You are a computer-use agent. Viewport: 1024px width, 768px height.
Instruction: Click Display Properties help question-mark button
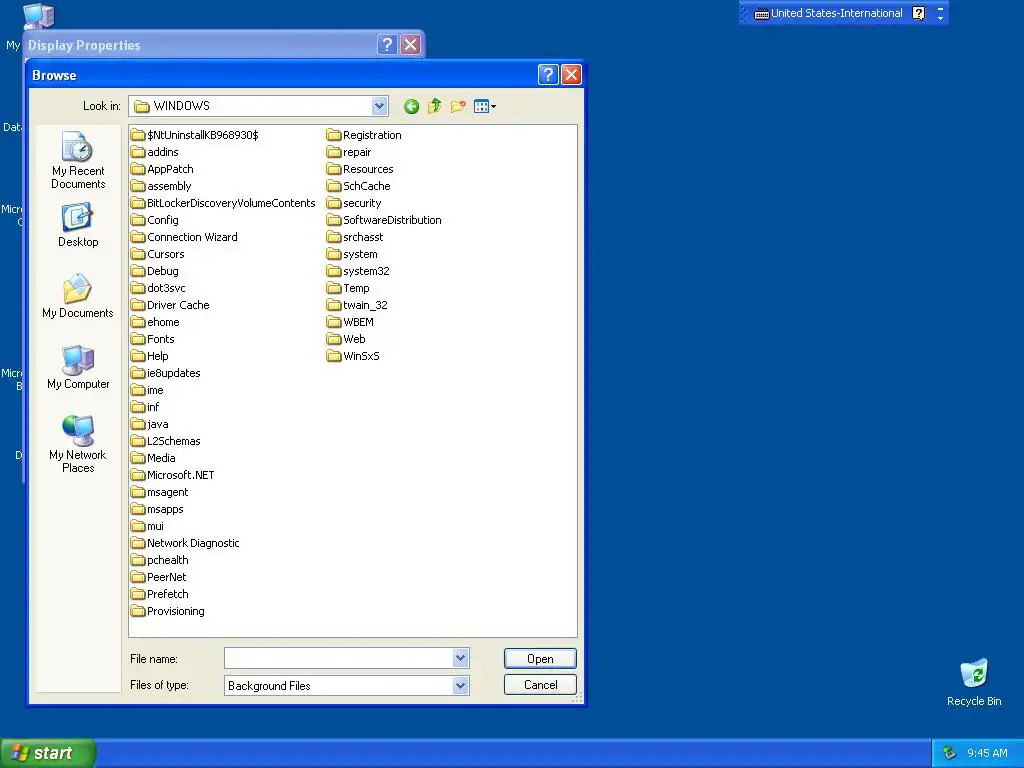pyautogui.click(x=387, y=44)
